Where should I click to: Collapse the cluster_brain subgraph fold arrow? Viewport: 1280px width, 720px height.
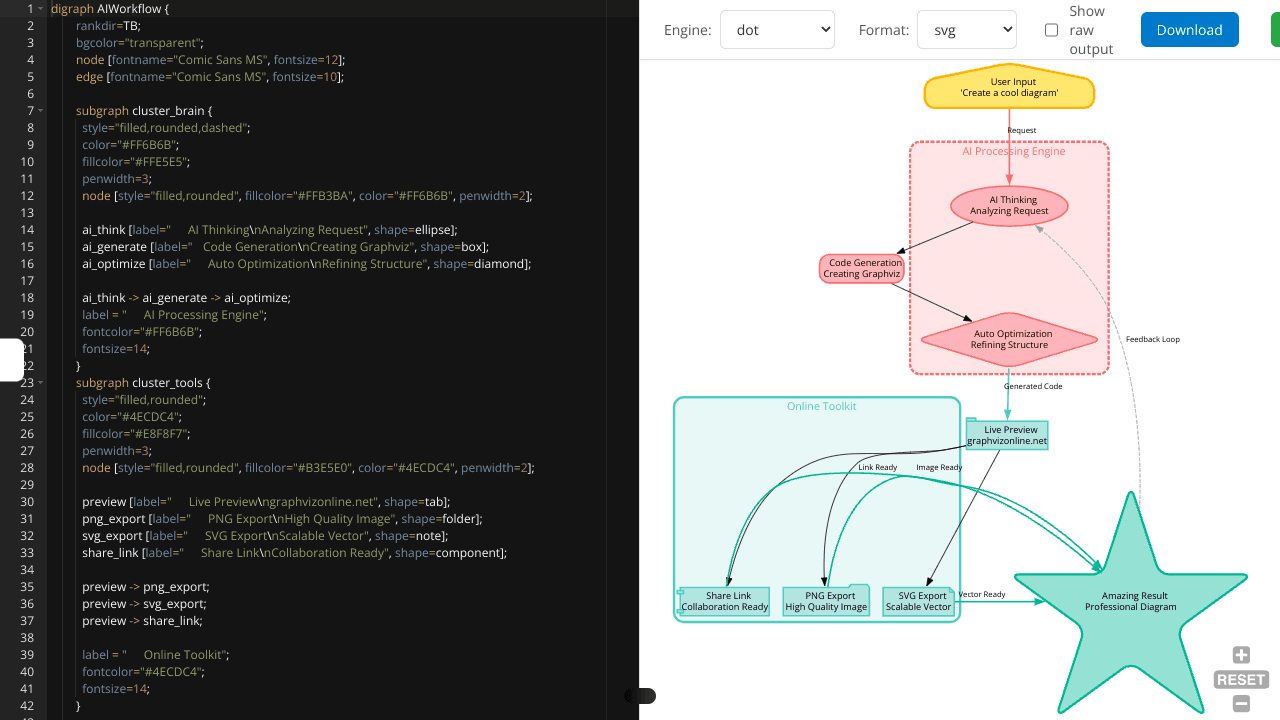[40, 110]
